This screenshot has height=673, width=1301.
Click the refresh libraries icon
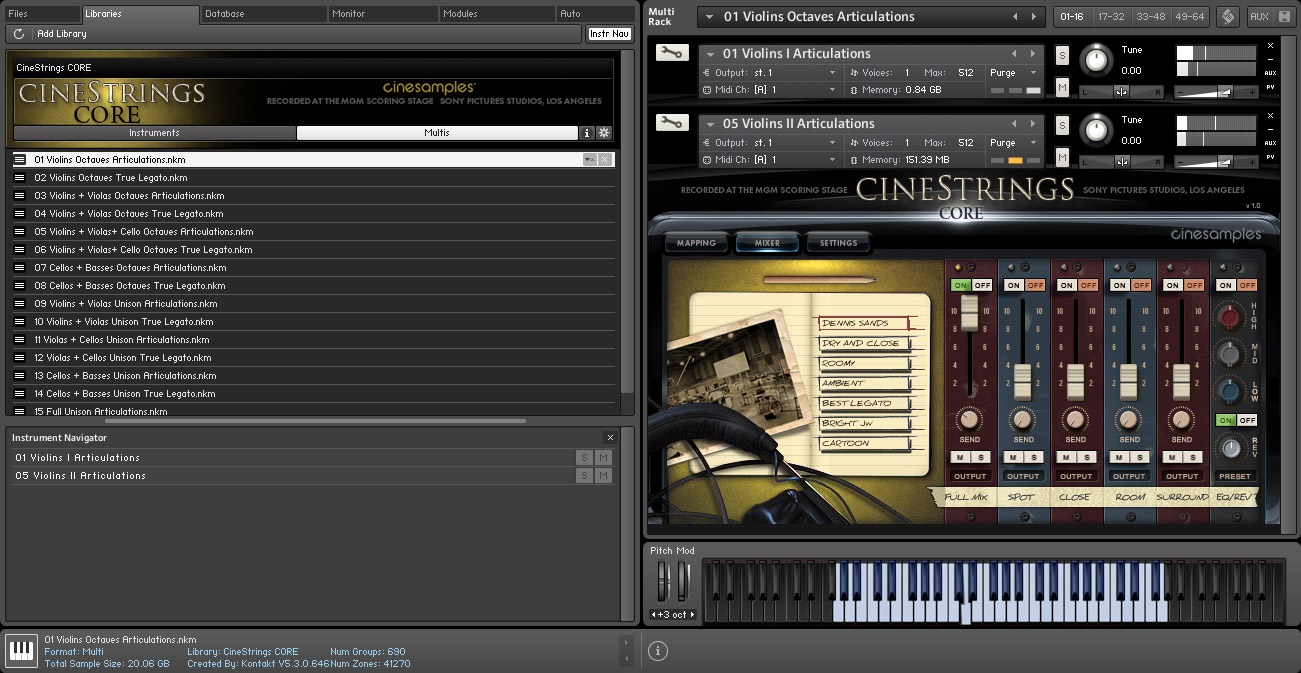(19, 34)
